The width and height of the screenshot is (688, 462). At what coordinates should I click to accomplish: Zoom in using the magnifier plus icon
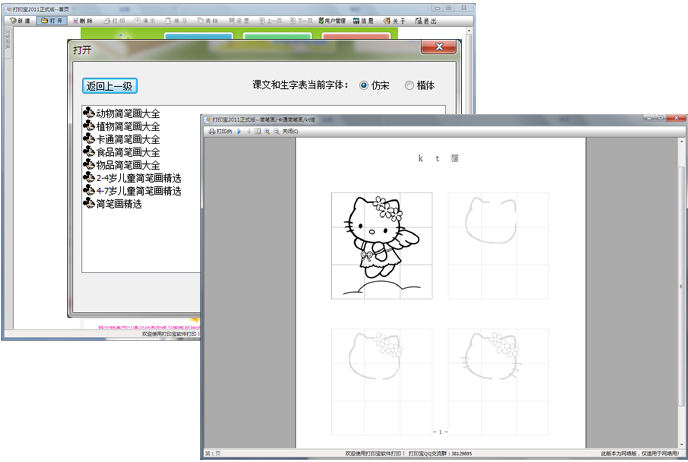click(266, 131)
